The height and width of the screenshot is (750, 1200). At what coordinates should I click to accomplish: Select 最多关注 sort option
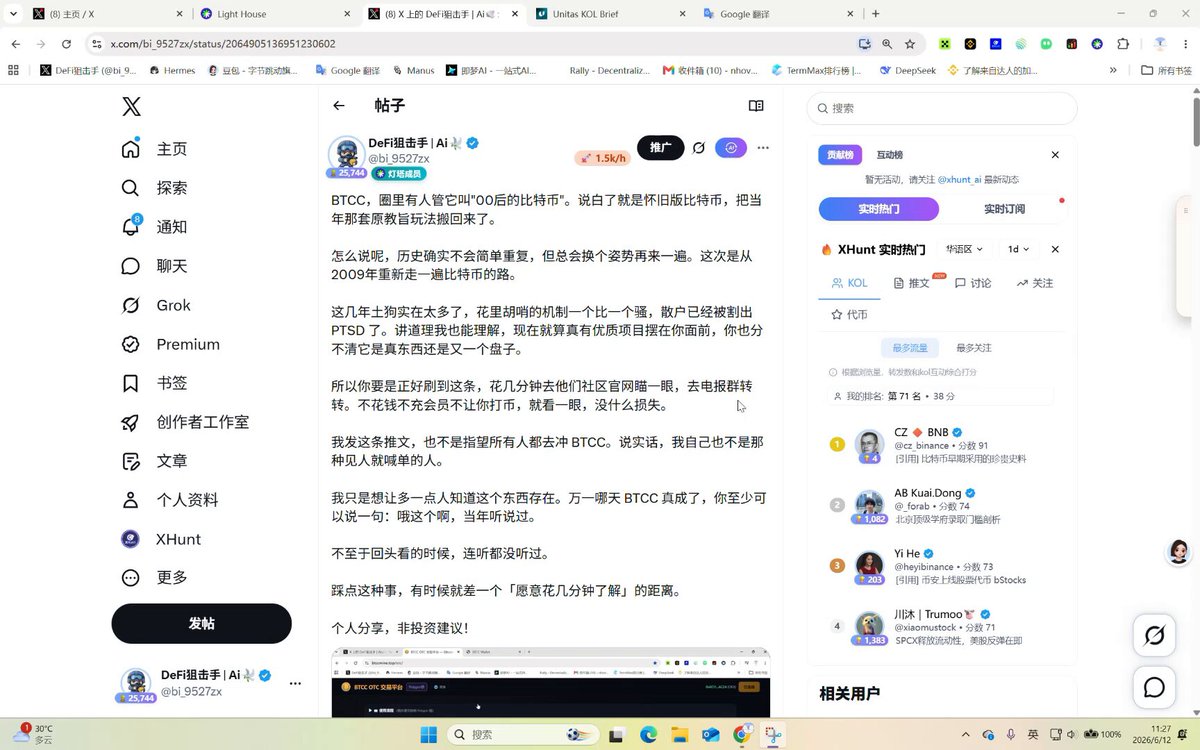(974, 348)
